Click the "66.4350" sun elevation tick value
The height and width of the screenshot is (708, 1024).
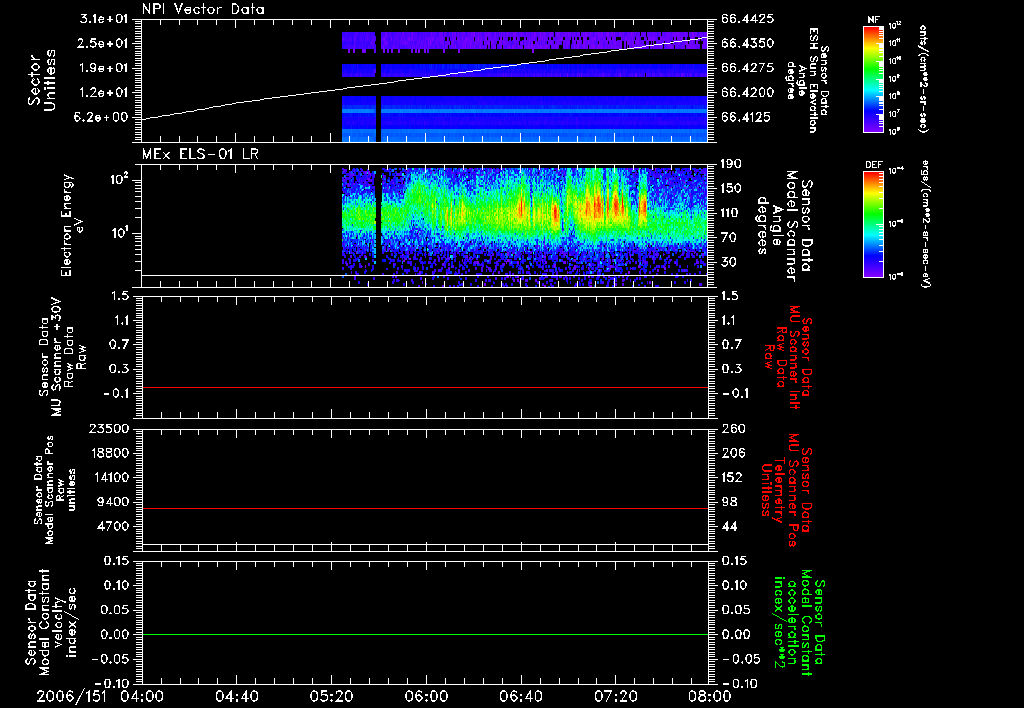[x=748, y=43]
